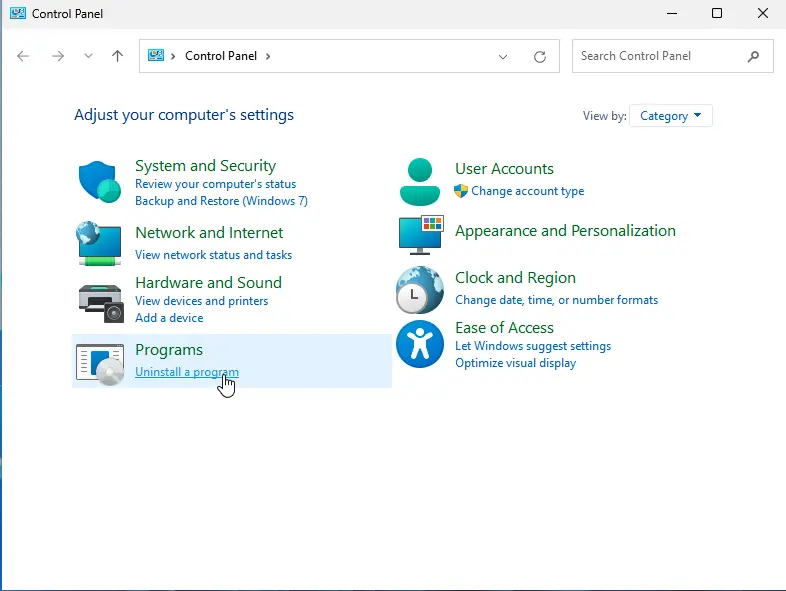Open Backup and Restore (Windows 7)
This screenshot has width=786, height=591.
[221, 201]
